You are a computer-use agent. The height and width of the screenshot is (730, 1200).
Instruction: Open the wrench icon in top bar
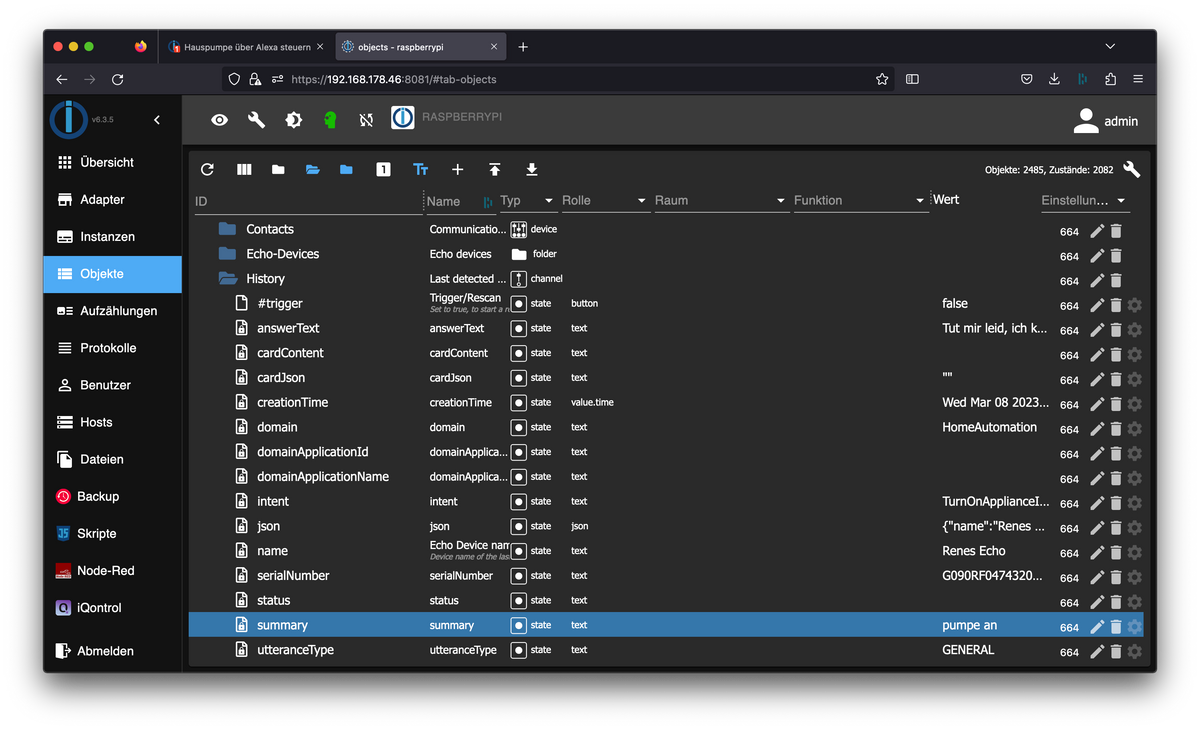point(256,120)
